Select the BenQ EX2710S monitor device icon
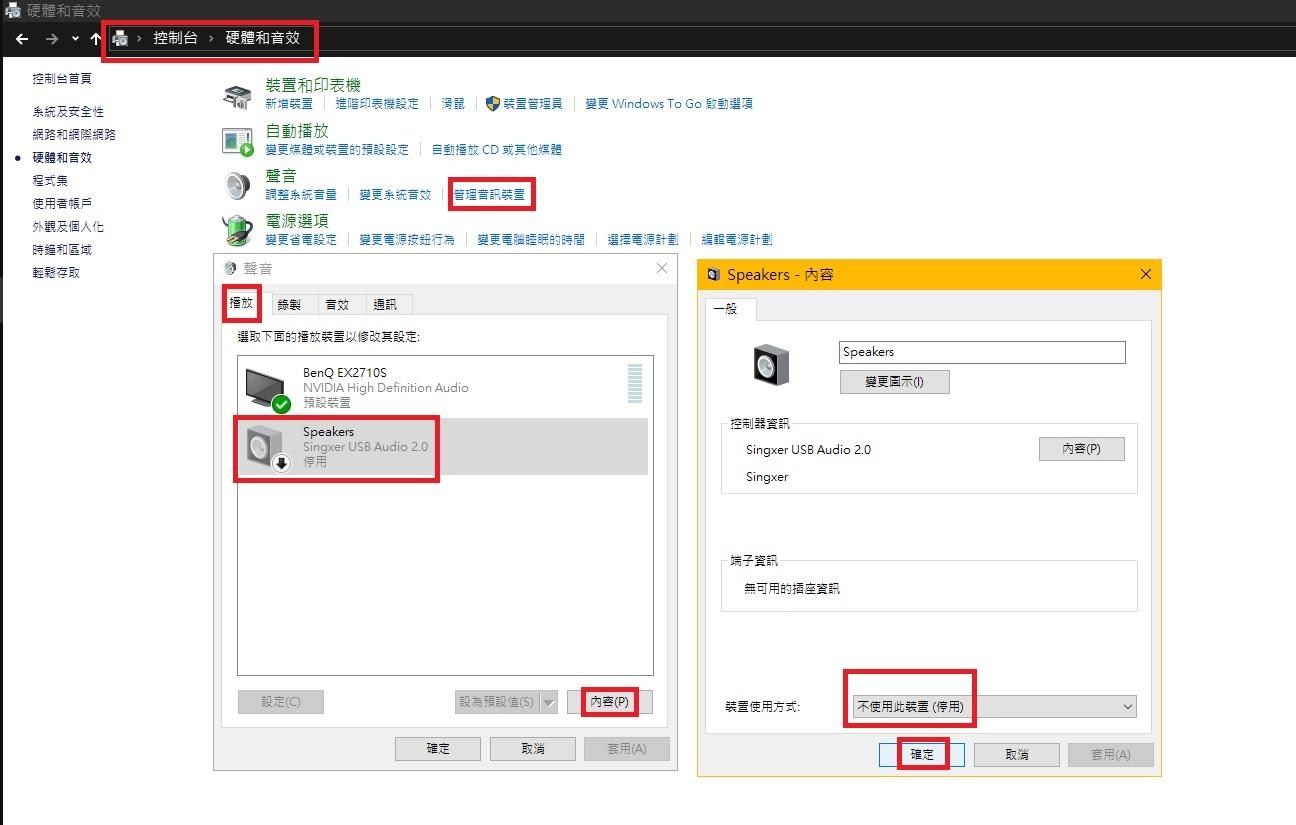The height and width of the screenshot is (825, 1296). pos(267,388)
